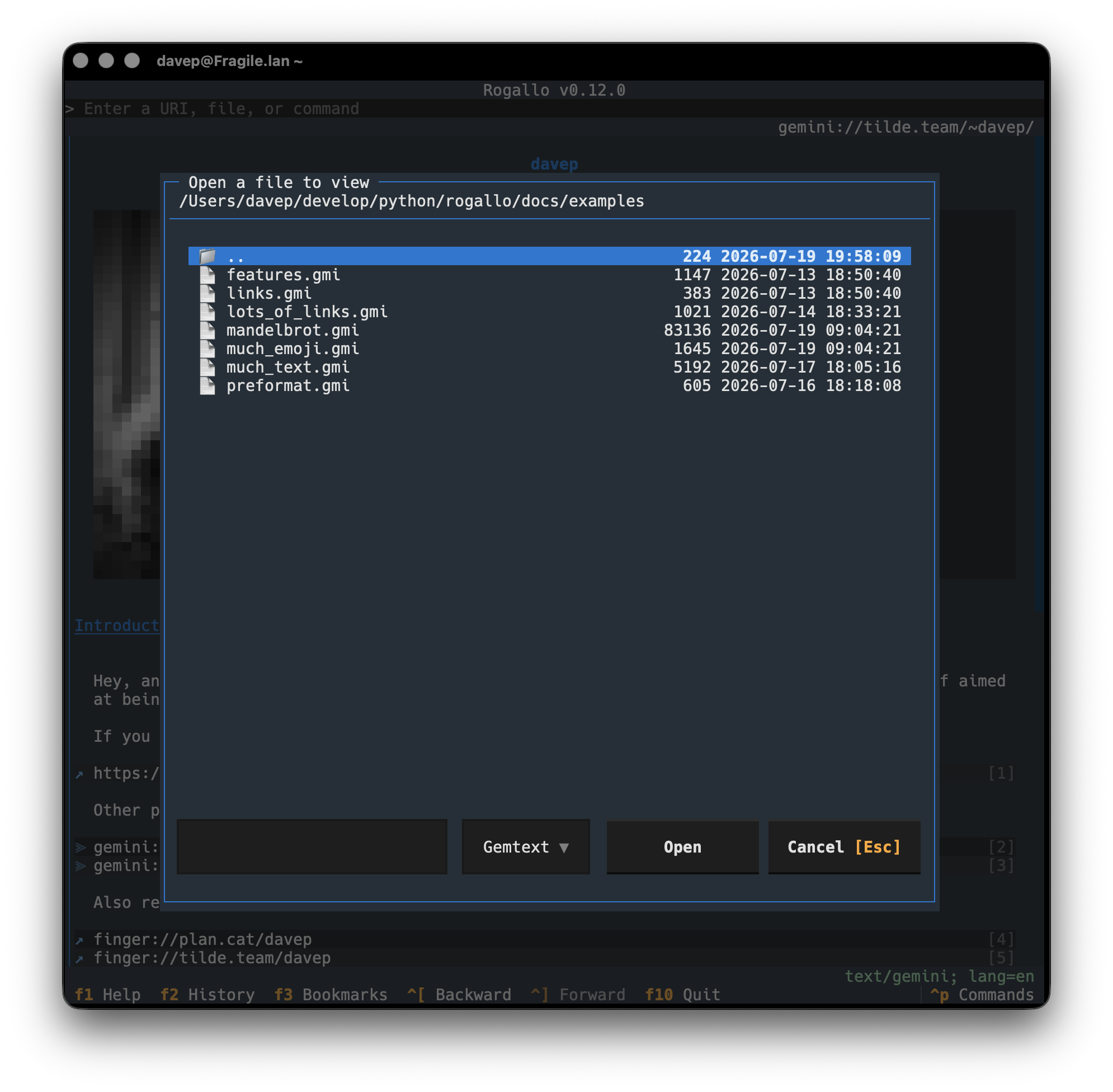
Task: Click the file icon next to features.gmi
Action: tap(207, 275)
